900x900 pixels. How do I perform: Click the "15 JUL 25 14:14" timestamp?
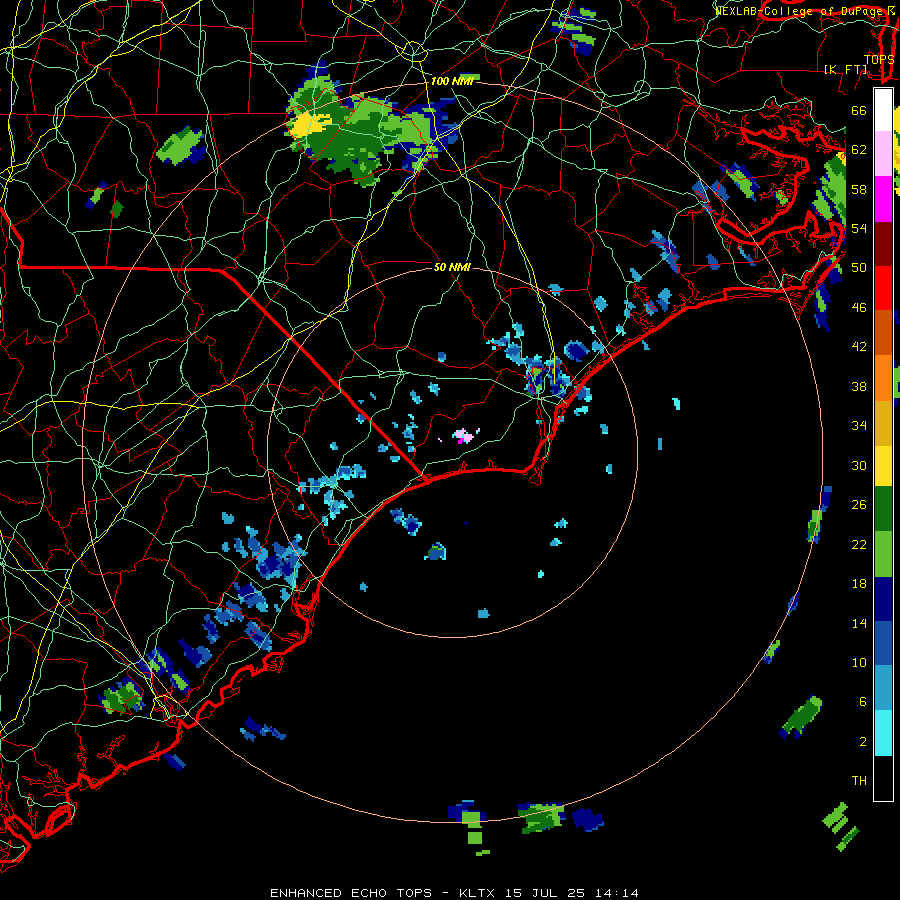572,893
